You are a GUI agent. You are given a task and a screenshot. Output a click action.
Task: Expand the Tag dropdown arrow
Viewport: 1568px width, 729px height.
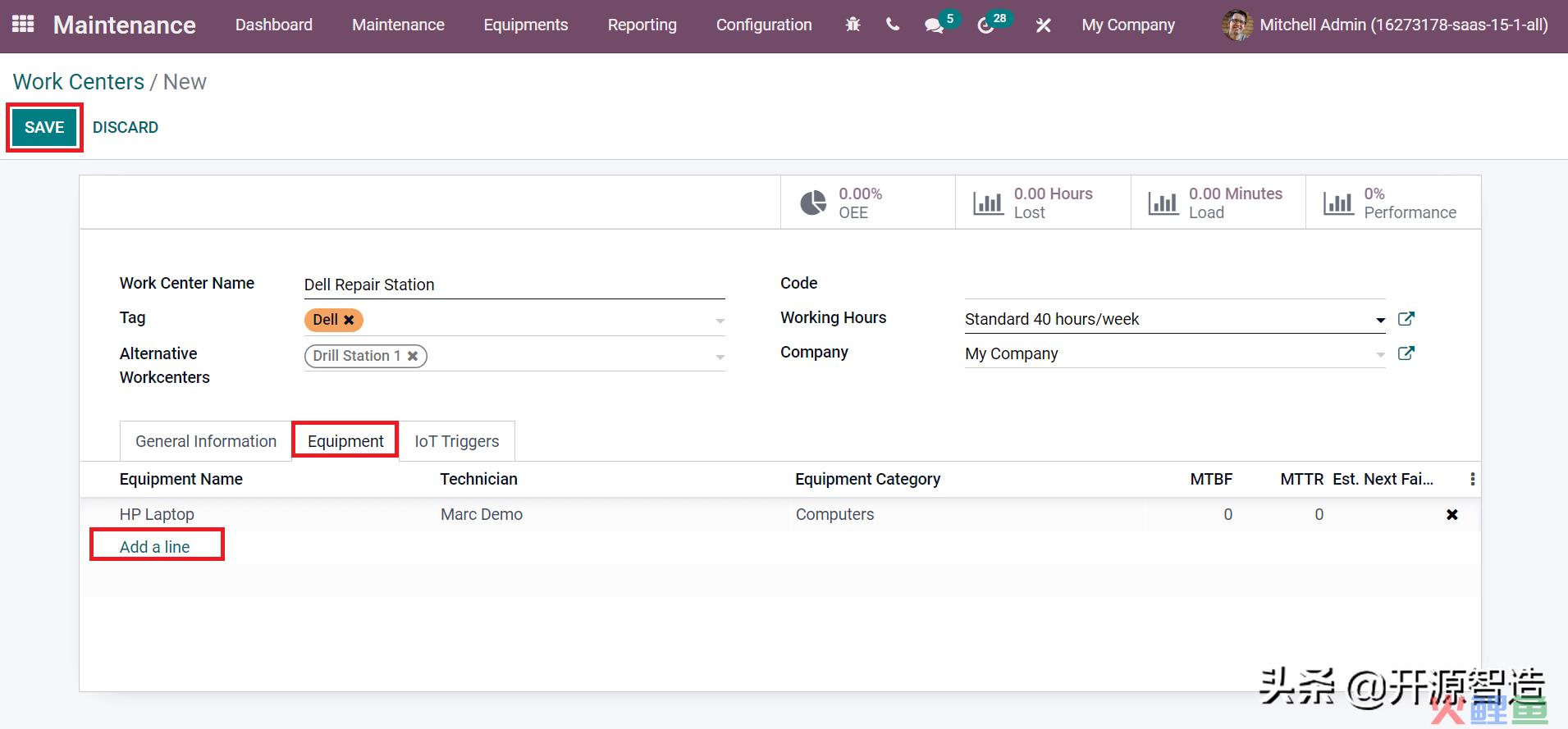(720, 321)
